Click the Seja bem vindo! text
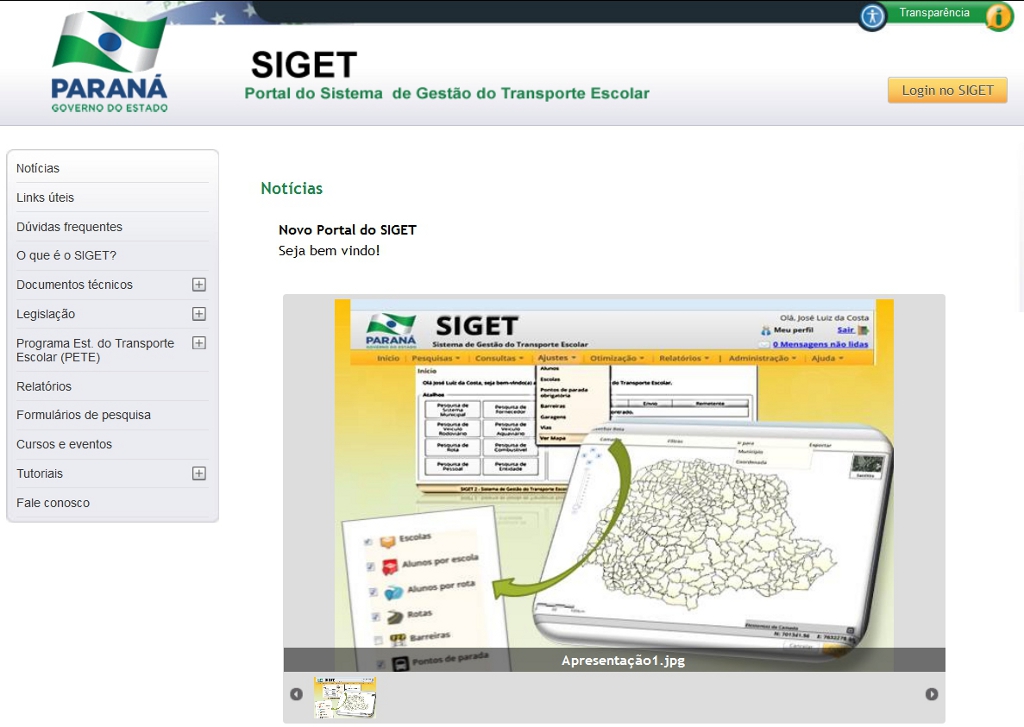The image size is (1024, 727). [329, 250]
